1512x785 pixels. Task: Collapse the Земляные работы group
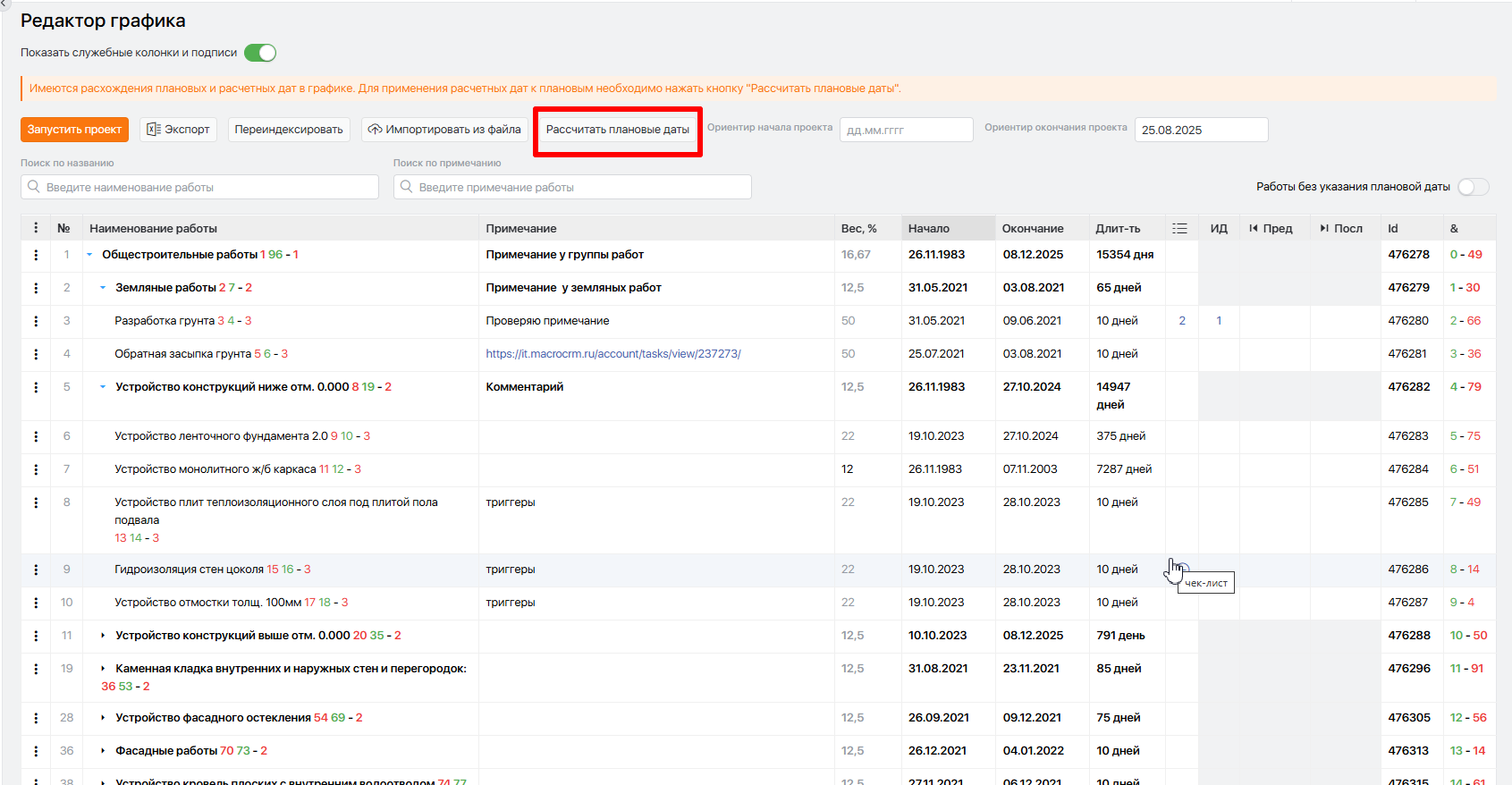coord(103,288)
